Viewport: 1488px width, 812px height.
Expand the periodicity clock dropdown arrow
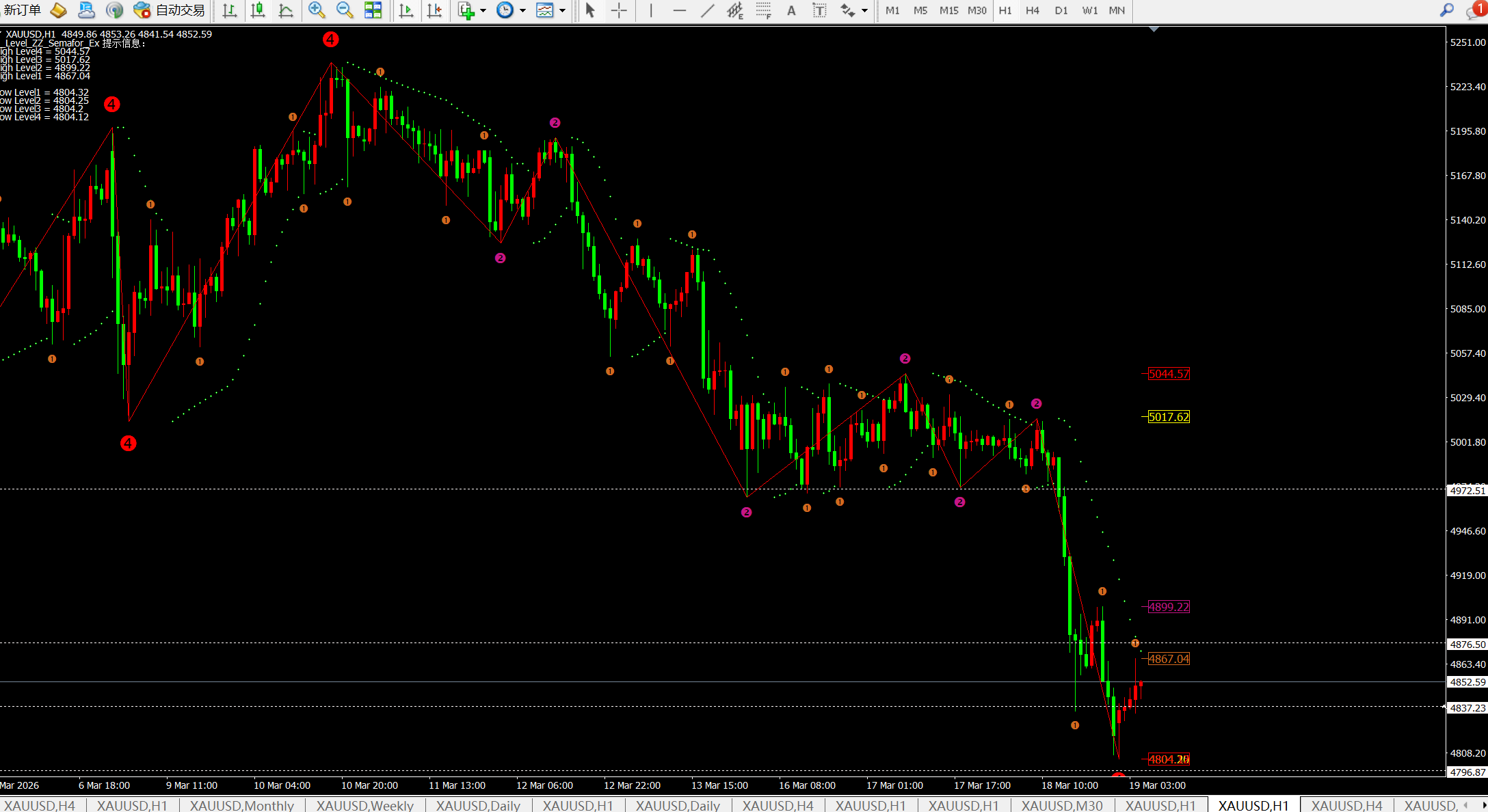coord(523,10)
